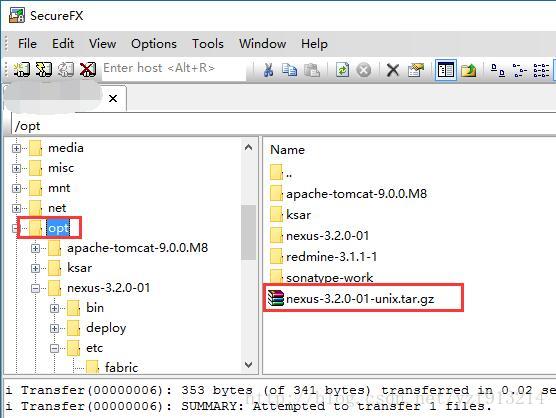This screenshot has height=418, width=556.
Task: Expand apache-tomcat-9.0.0.M8 in tree
Action: [35, 248]
